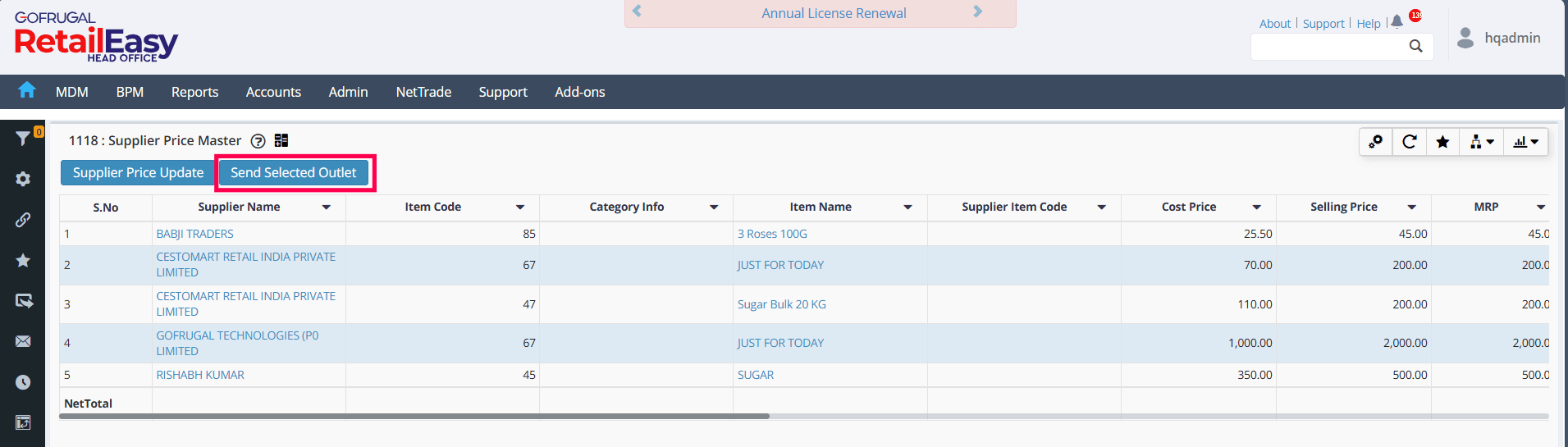This screenshot has height=447, width=1568.
Task: Open the link icon in left sidebar
Action: pyautogui.click(x=23, y=220)
